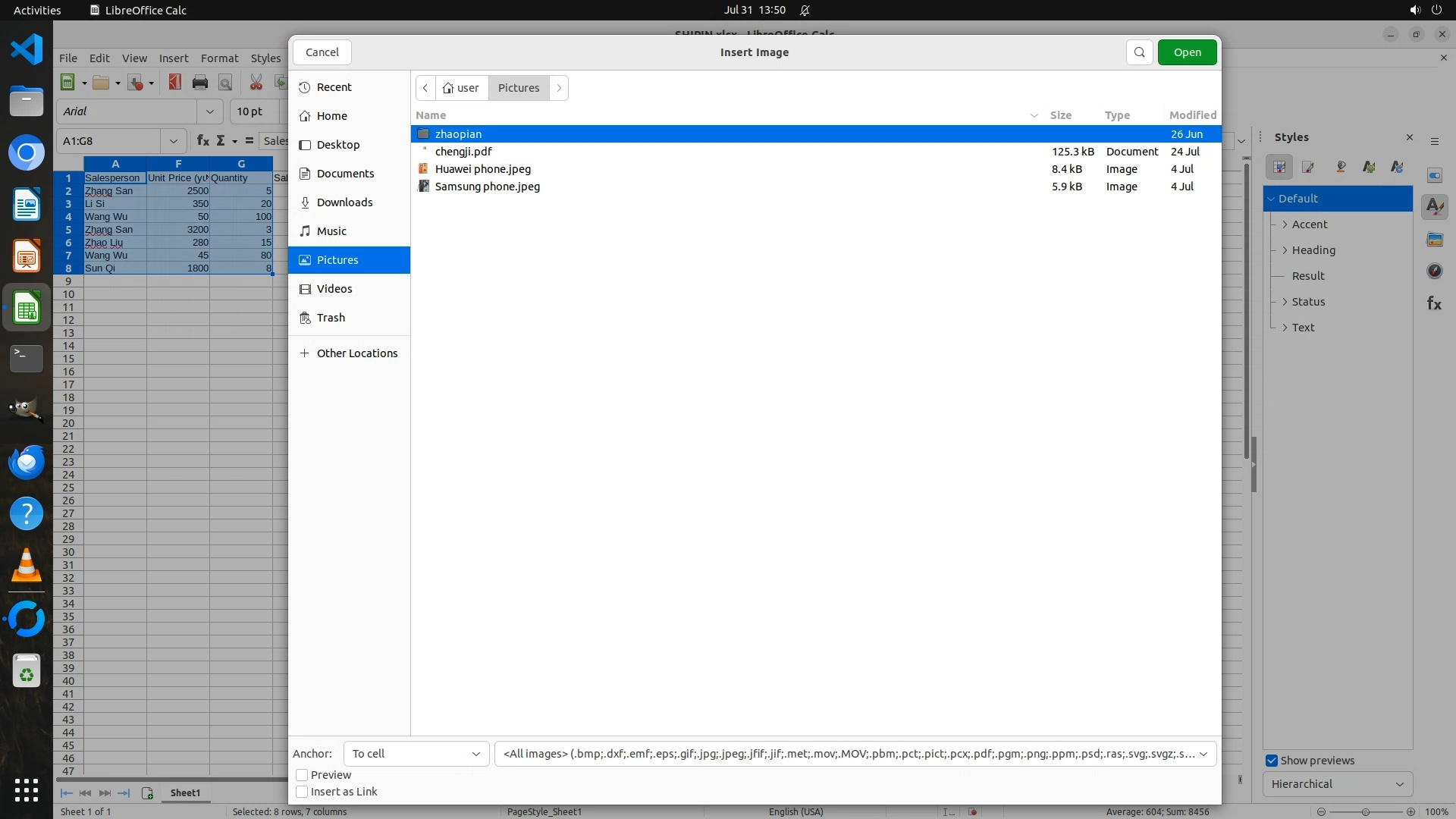Screen dimensions: 1456x819
Task: Click the Print icon in toolbar
Action: 200,83
